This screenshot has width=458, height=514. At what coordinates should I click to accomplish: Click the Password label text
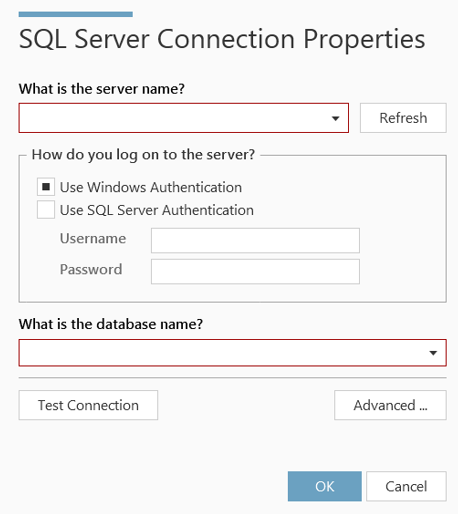tap(91, 269)
